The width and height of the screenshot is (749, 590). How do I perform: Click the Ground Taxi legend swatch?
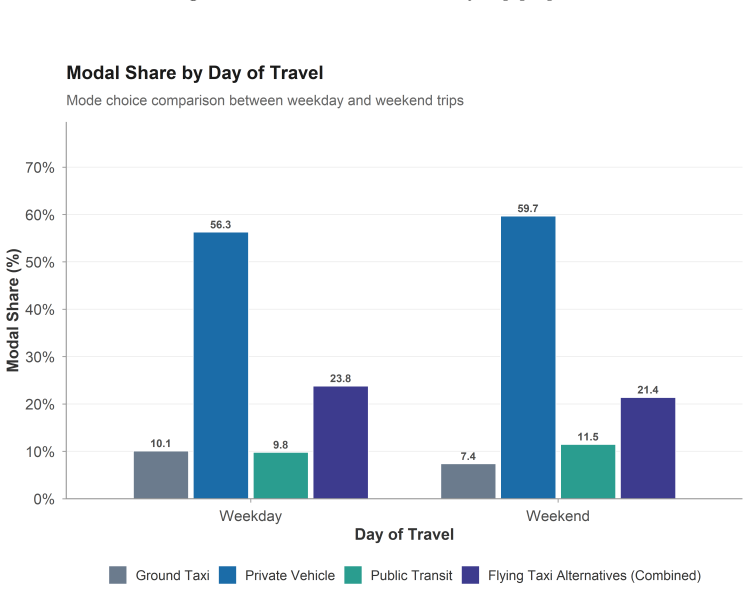(x=118, y=575)
